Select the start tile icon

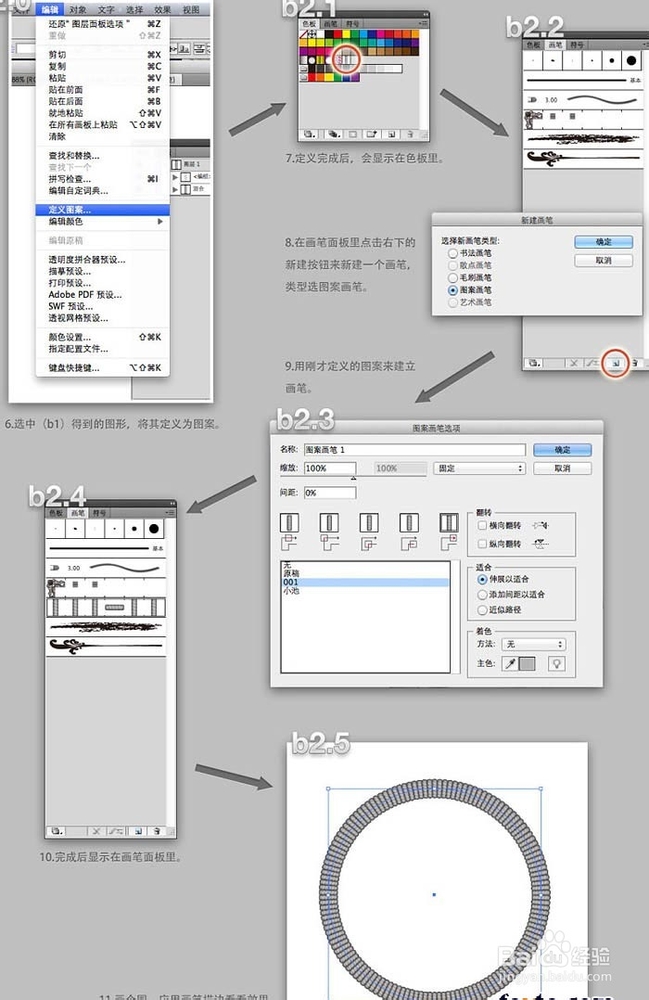pyautogui.click(x=409, y=523)
